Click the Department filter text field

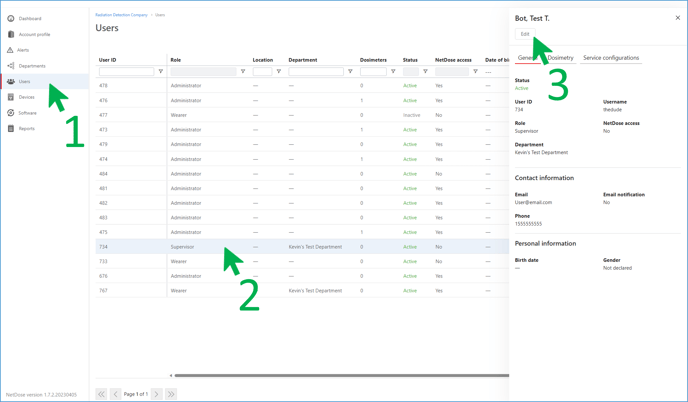coord(316,72)
